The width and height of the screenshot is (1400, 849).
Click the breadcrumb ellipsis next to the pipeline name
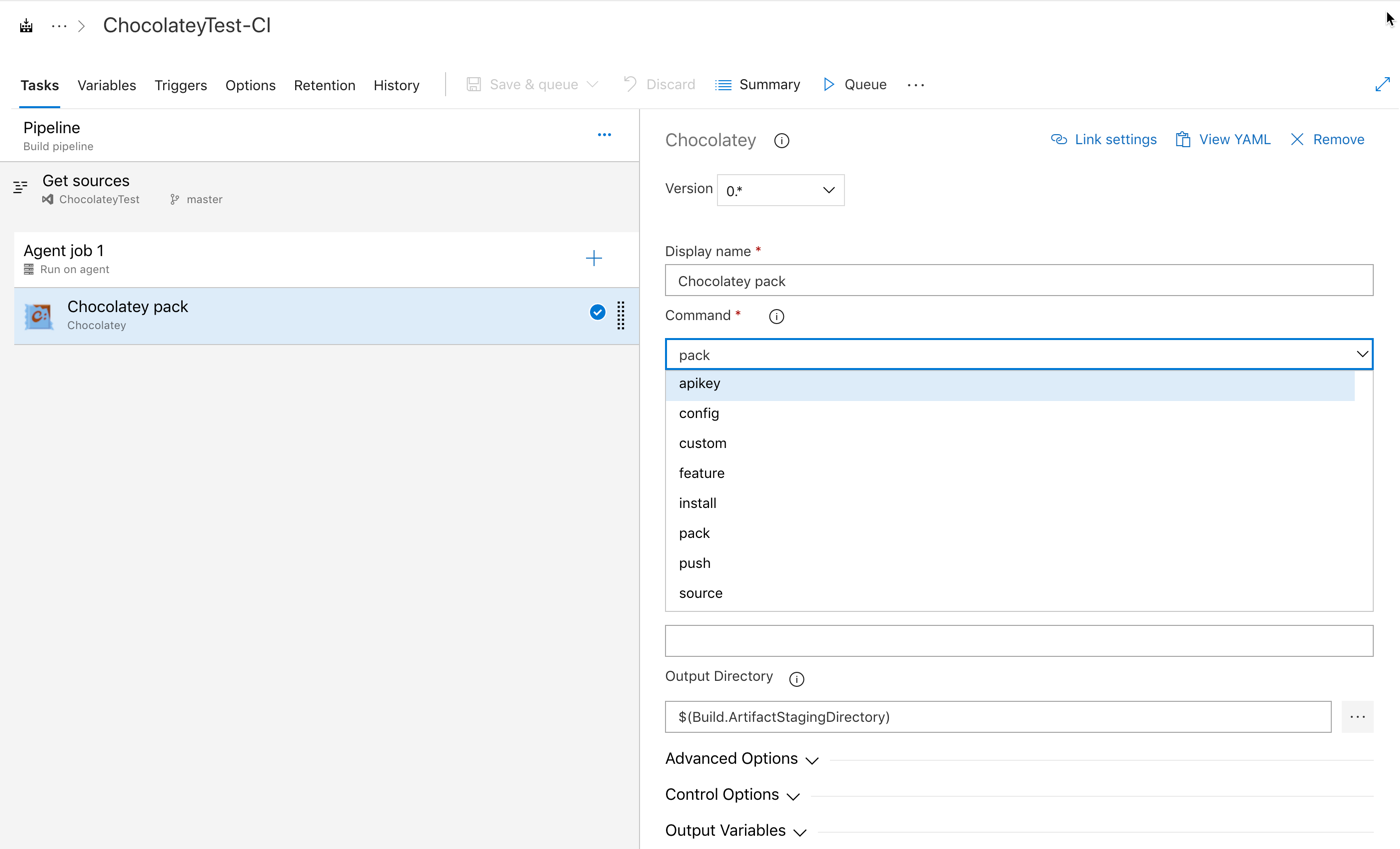tap(59, 26)
